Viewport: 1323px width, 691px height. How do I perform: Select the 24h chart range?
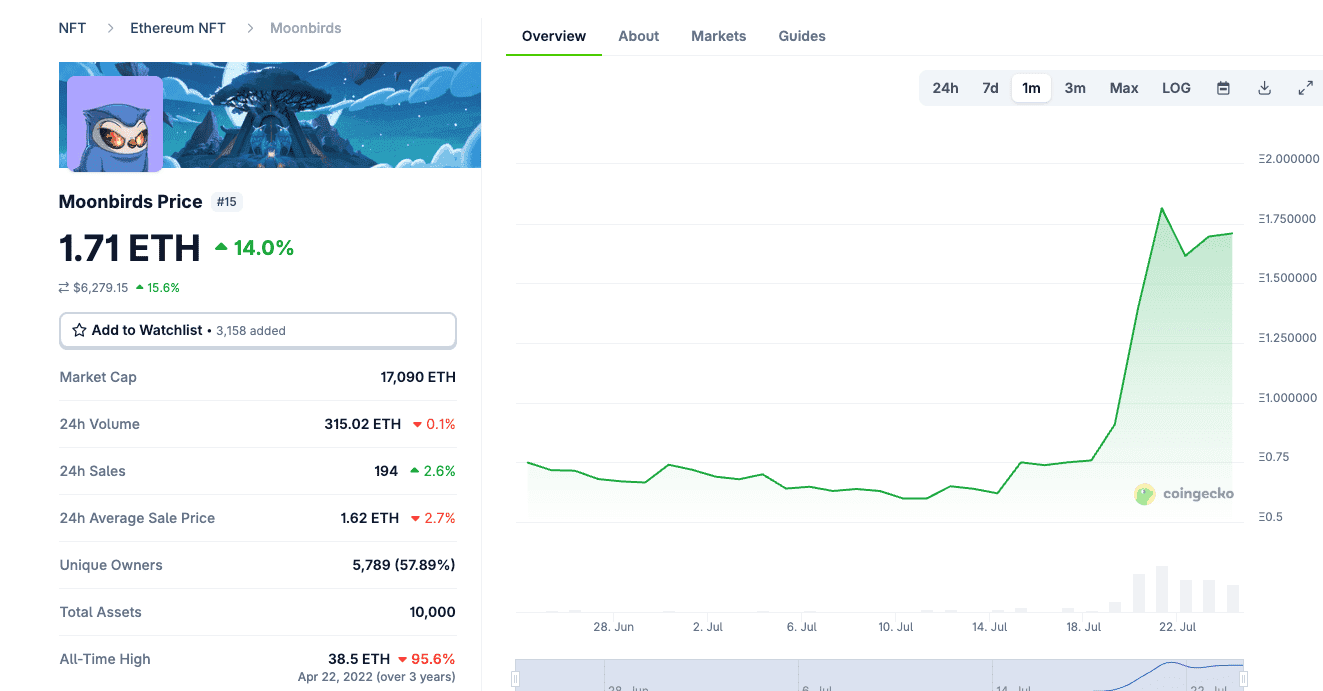(945, 88)
